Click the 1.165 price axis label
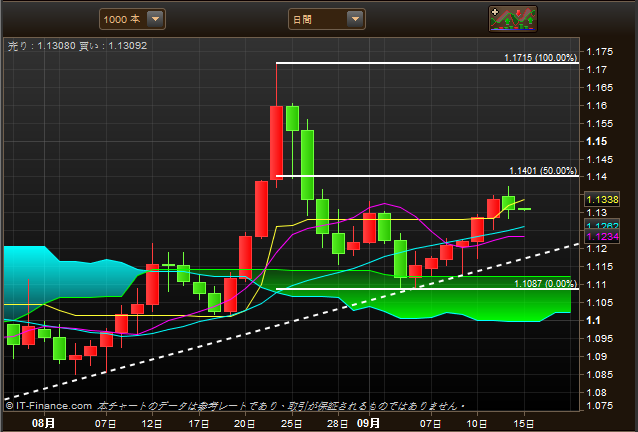Viewport: 638px width, 432px height. tap(599, 87)
